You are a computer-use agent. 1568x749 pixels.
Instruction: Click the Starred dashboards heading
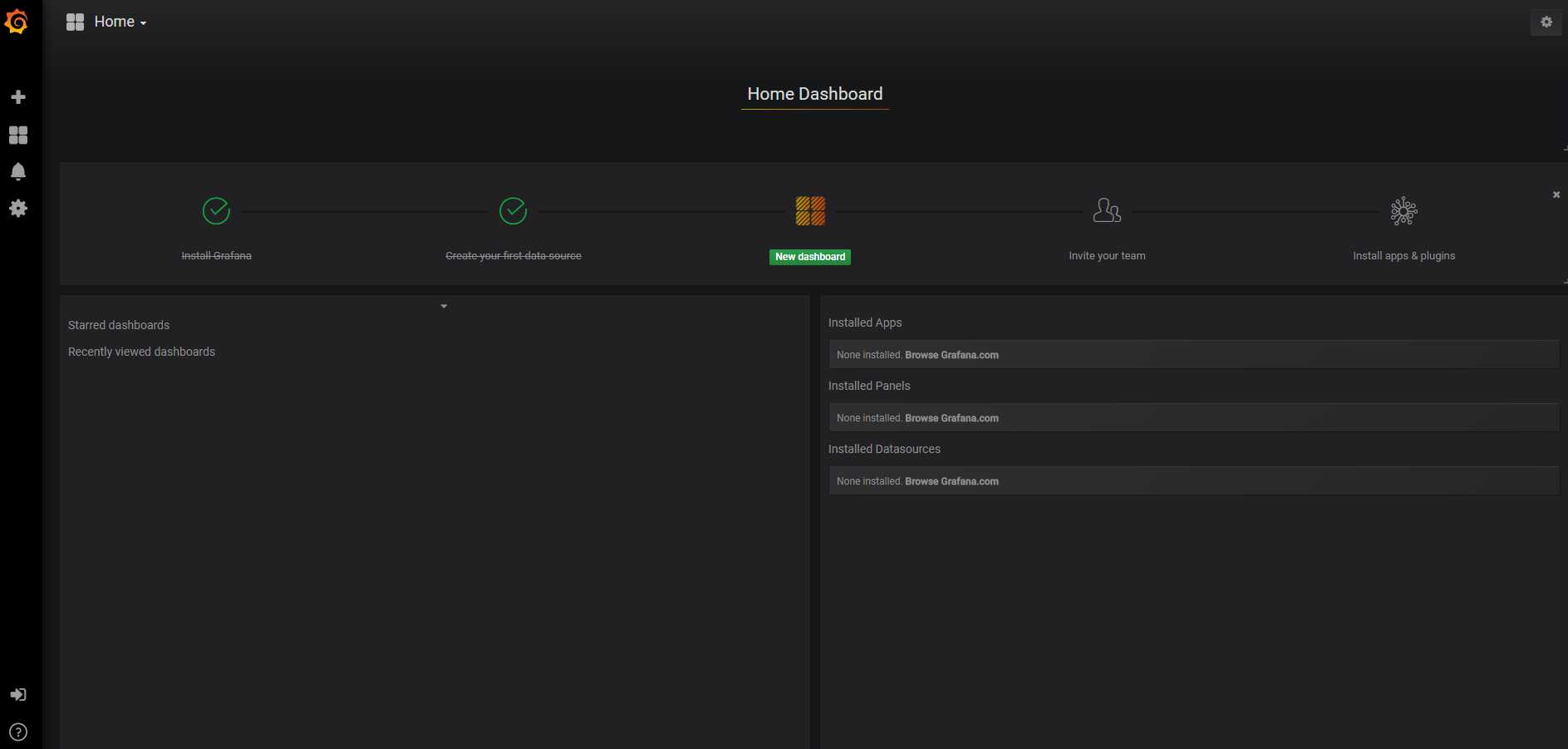(x=119, y=325)
